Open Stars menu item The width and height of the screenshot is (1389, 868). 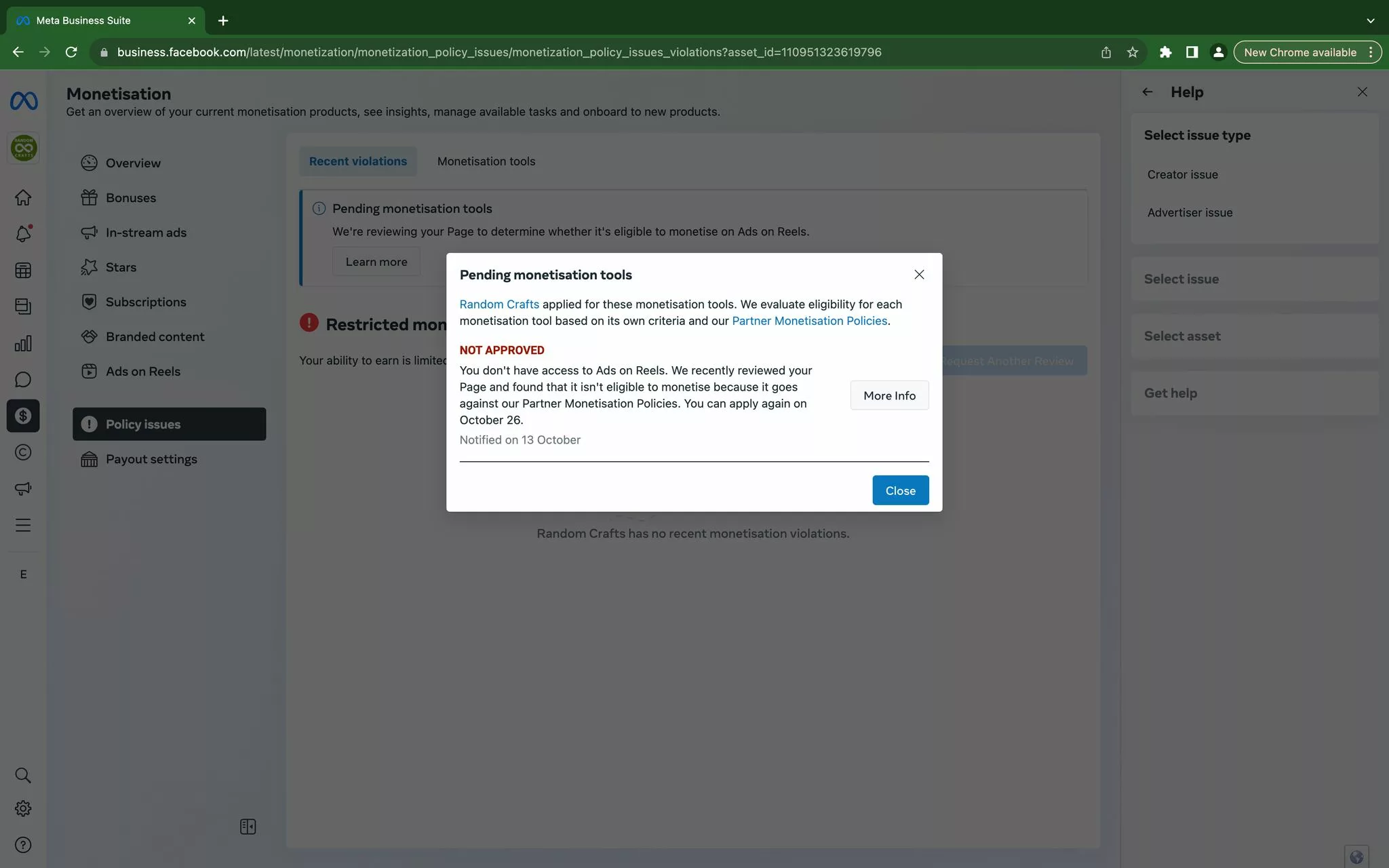click(x=170, y=267)
